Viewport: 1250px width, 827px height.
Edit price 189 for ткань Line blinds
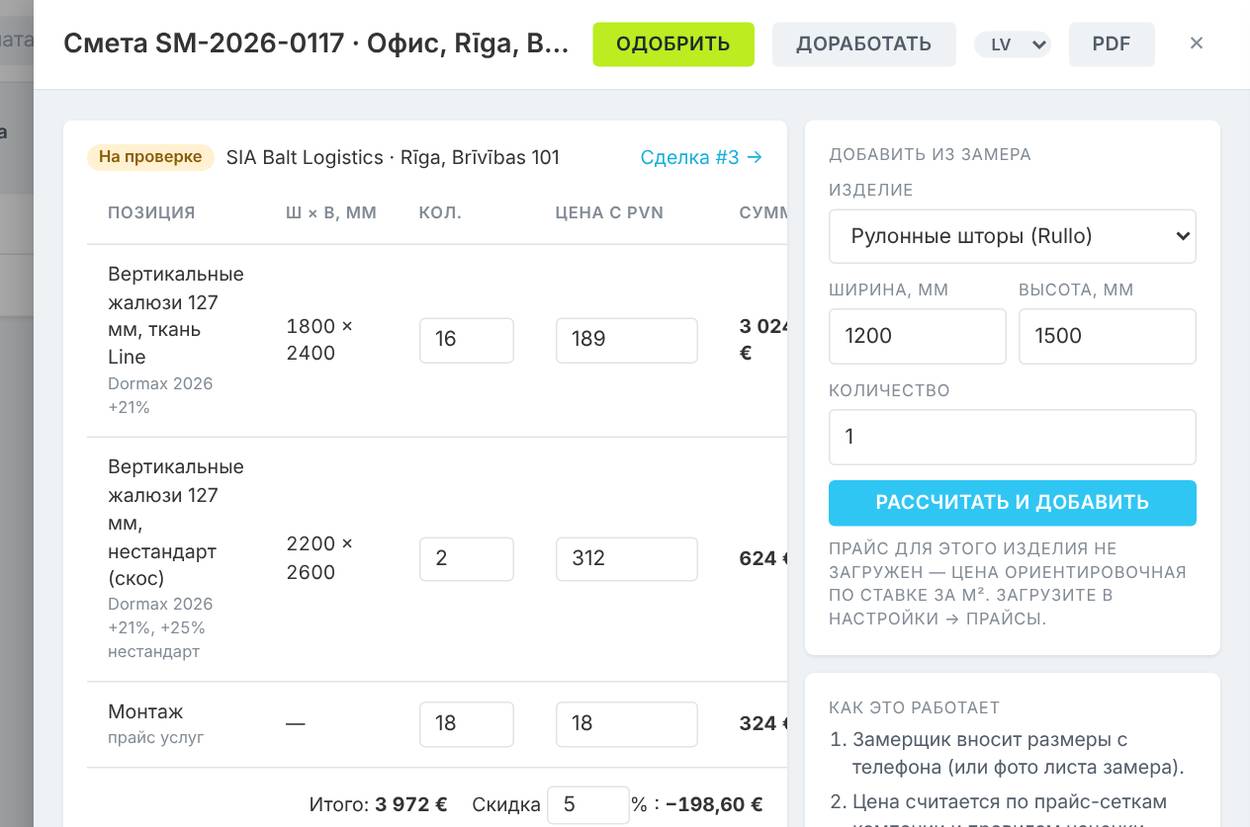[626, 339]
